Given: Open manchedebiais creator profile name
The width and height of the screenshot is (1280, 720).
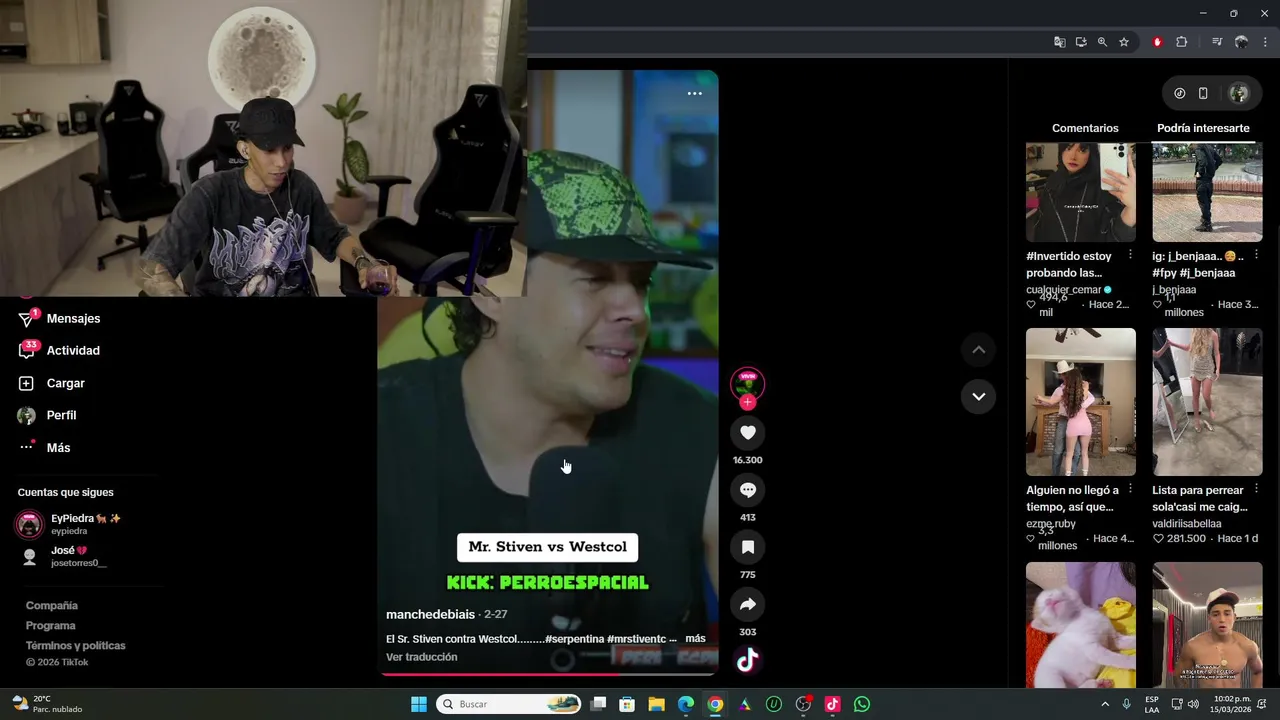Looking at the screenshot, I should click(430, 614).
